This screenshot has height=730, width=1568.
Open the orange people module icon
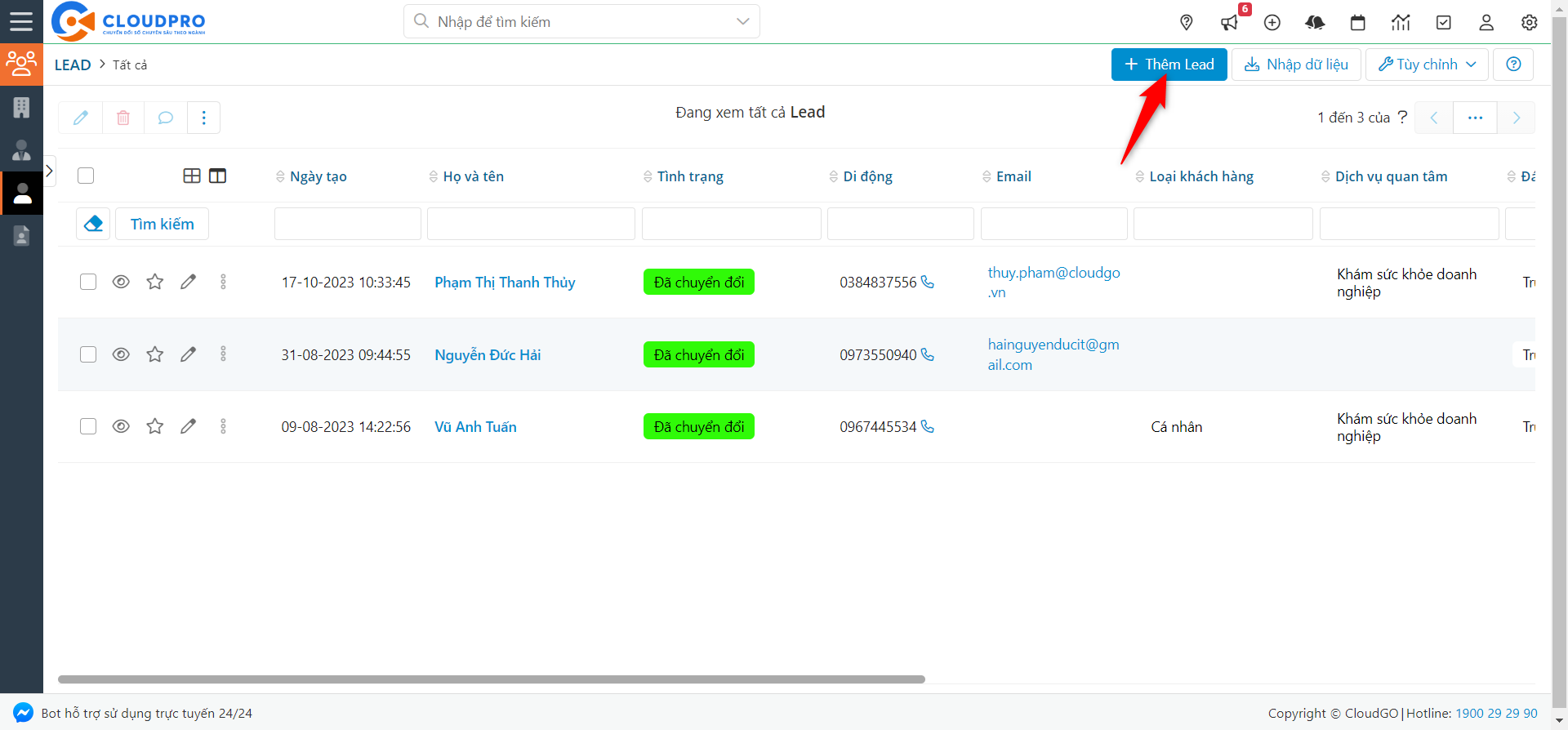(x=21, y=65)
